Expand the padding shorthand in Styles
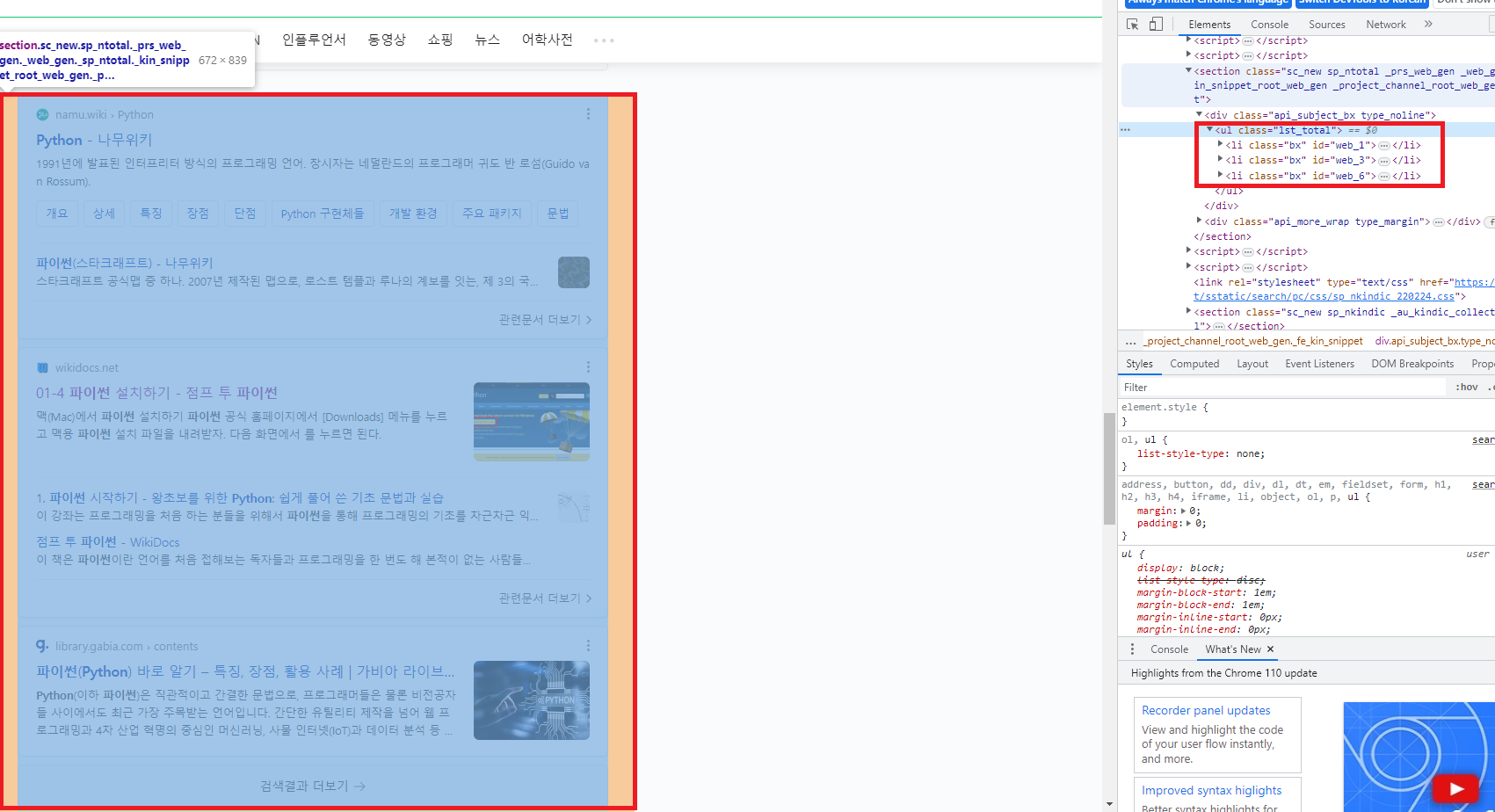Image resolution: width=1495 pixels, height=812 pixels. tap(1188, 524)
